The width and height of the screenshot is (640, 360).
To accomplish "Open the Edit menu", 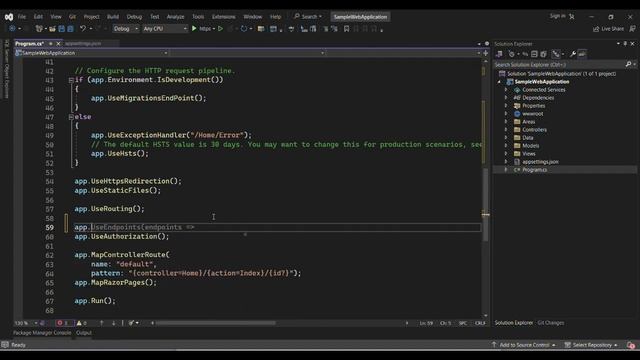I will point(38,17).
